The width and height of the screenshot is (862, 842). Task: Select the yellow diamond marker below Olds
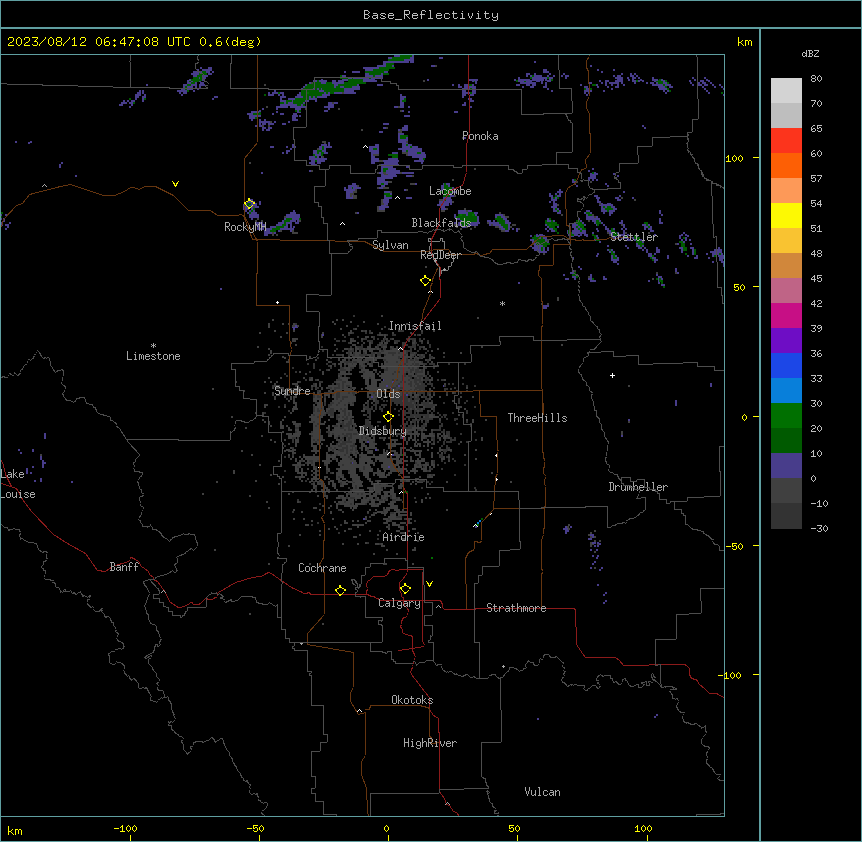[x=388, y=417]
